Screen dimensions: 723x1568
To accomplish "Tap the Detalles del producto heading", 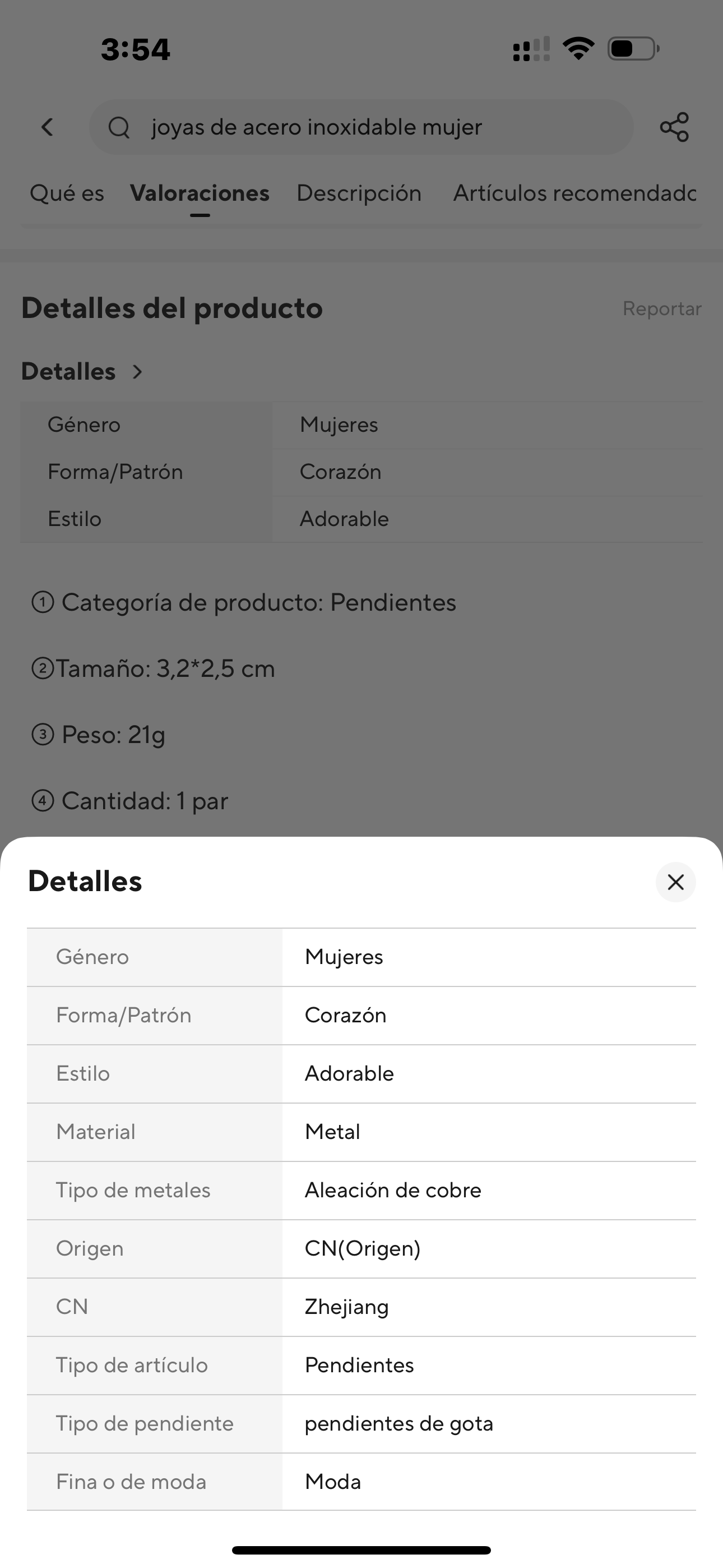I will [x=172, y=308].
